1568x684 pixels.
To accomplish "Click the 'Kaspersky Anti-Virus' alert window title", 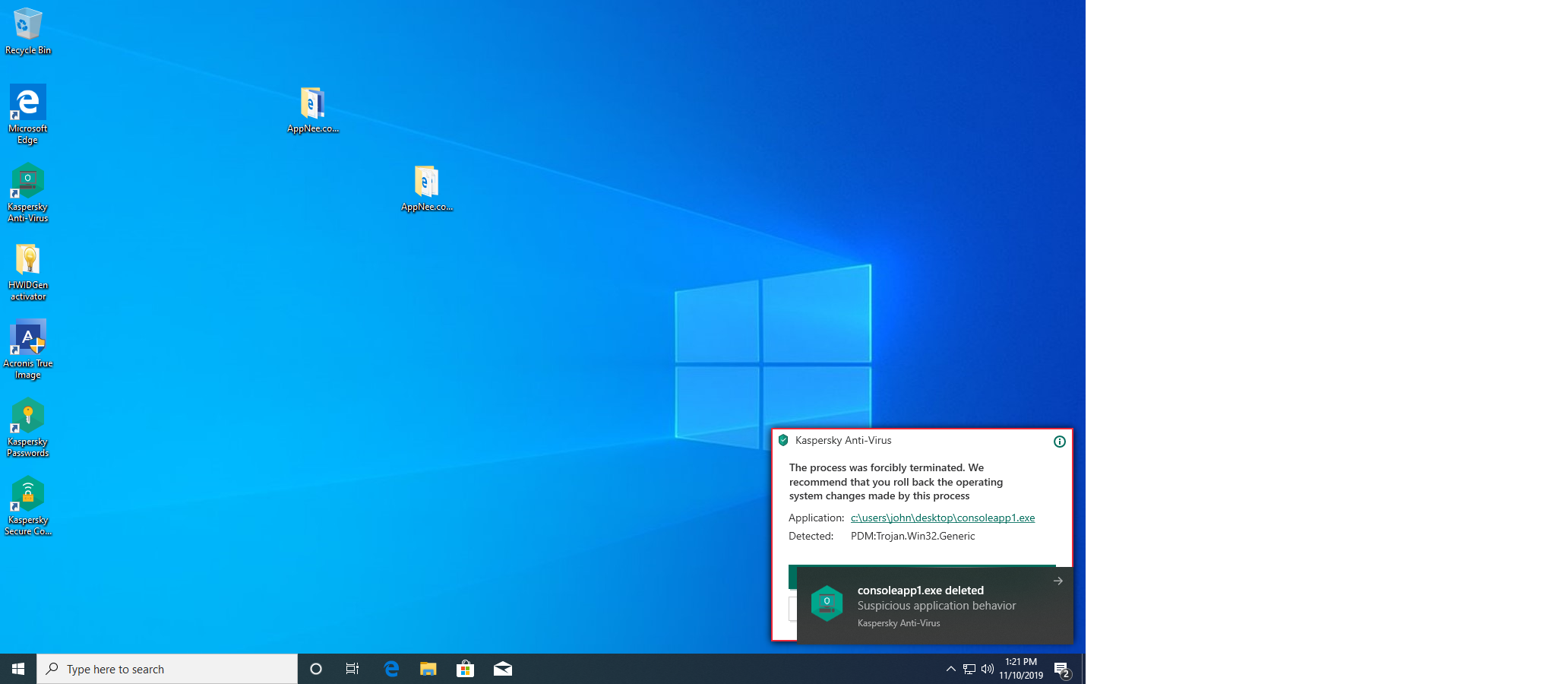I will click(843, 440).
